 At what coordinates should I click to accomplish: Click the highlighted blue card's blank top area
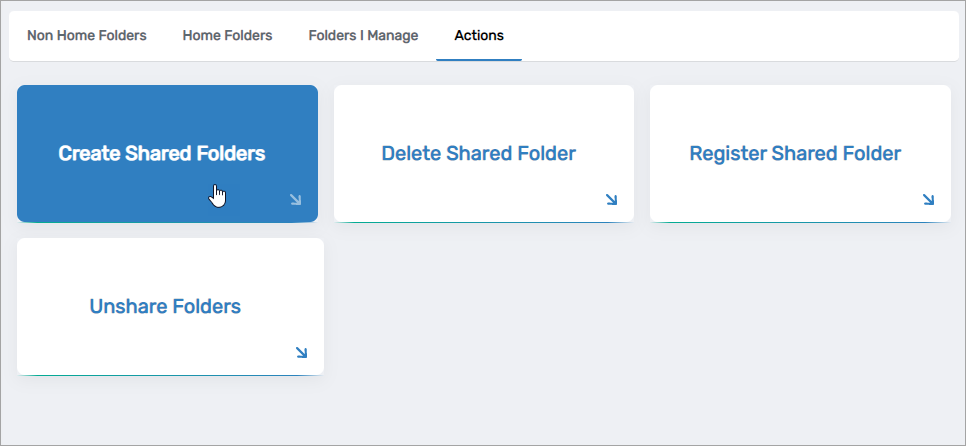[x=167, y=106]
